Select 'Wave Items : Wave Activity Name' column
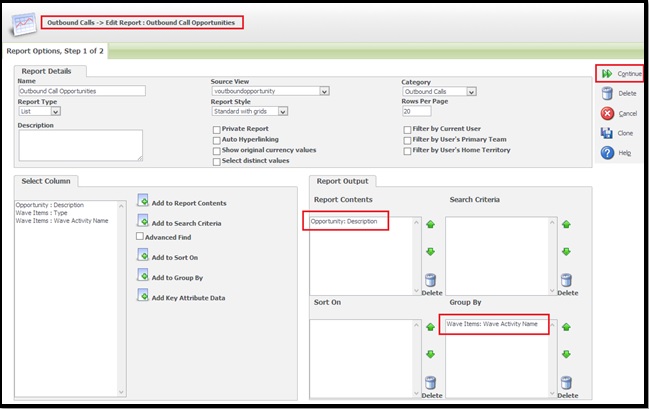Screen dimensions: 649x409 pos(62,221)
